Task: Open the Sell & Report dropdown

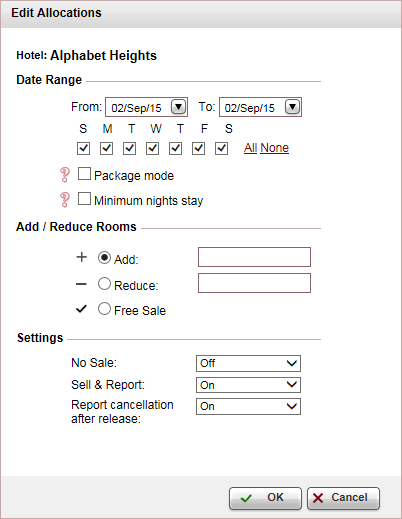Action: coord(248,385)
